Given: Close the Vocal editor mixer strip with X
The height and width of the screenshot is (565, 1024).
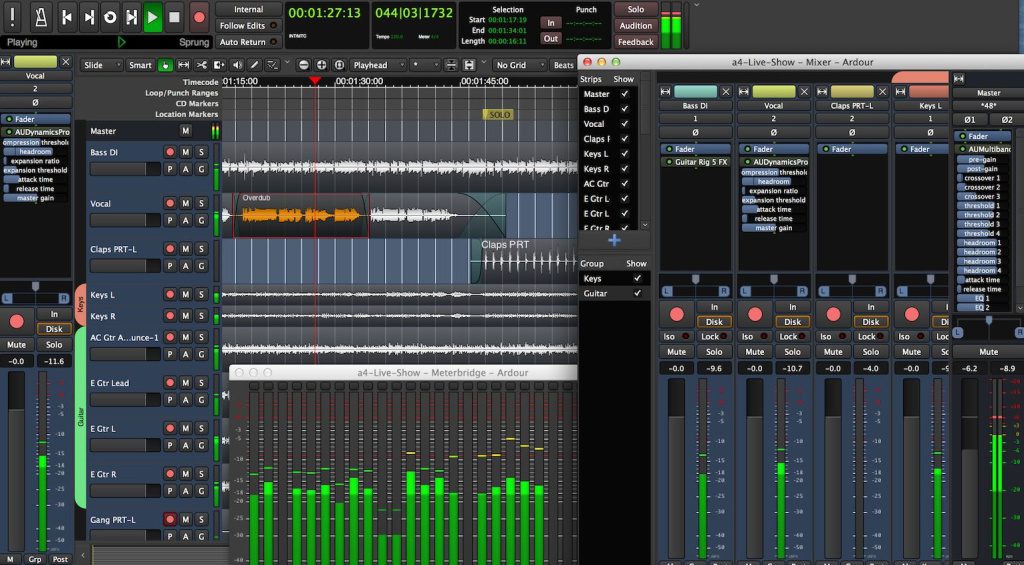Looking at the screenshot, I should 65,62.
